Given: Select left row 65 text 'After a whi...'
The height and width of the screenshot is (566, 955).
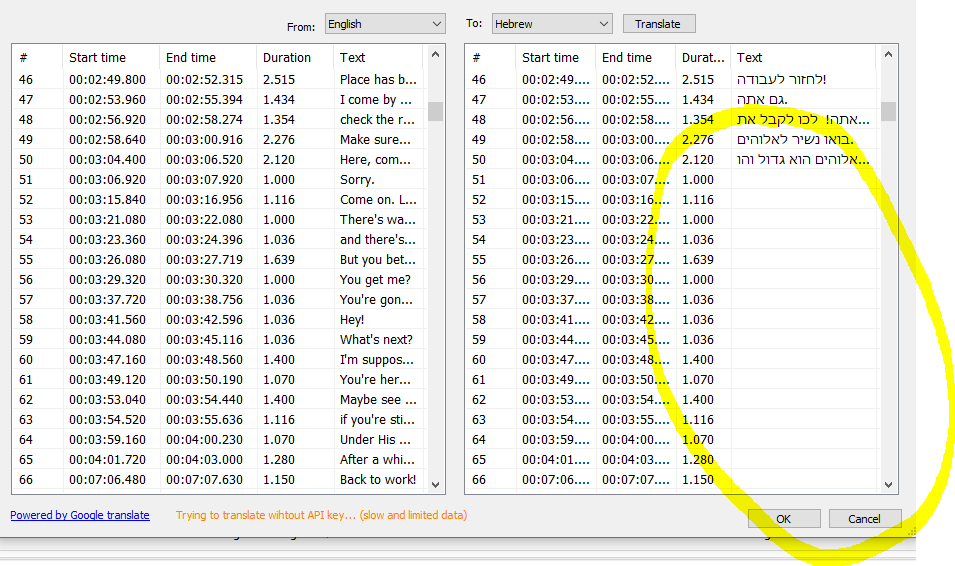Looking at the screenshot, I should coord(377,459).
